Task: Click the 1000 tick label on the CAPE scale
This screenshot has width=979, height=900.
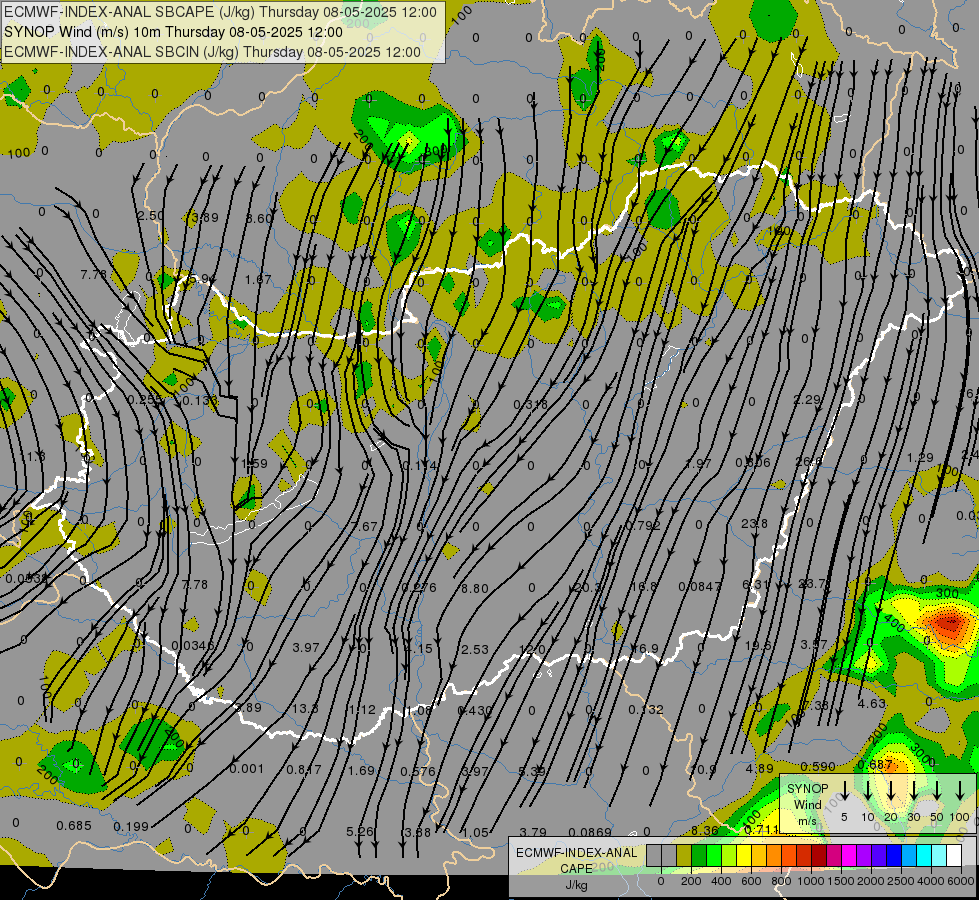Action: [x=811, y=881]
